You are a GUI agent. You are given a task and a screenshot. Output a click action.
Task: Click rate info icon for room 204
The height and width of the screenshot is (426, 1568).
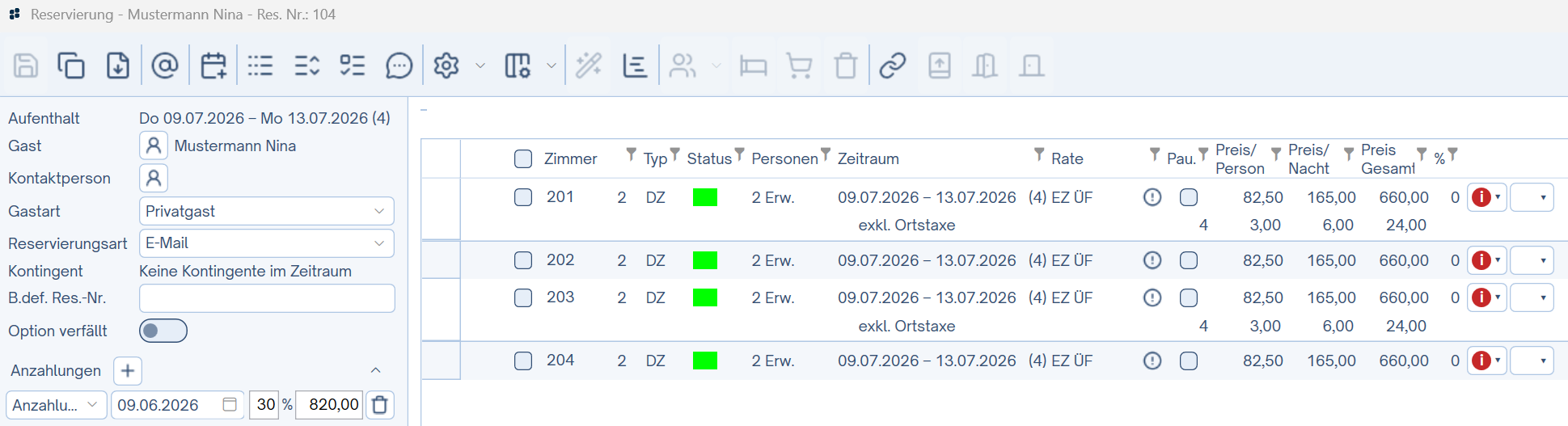coord(1152,361)
